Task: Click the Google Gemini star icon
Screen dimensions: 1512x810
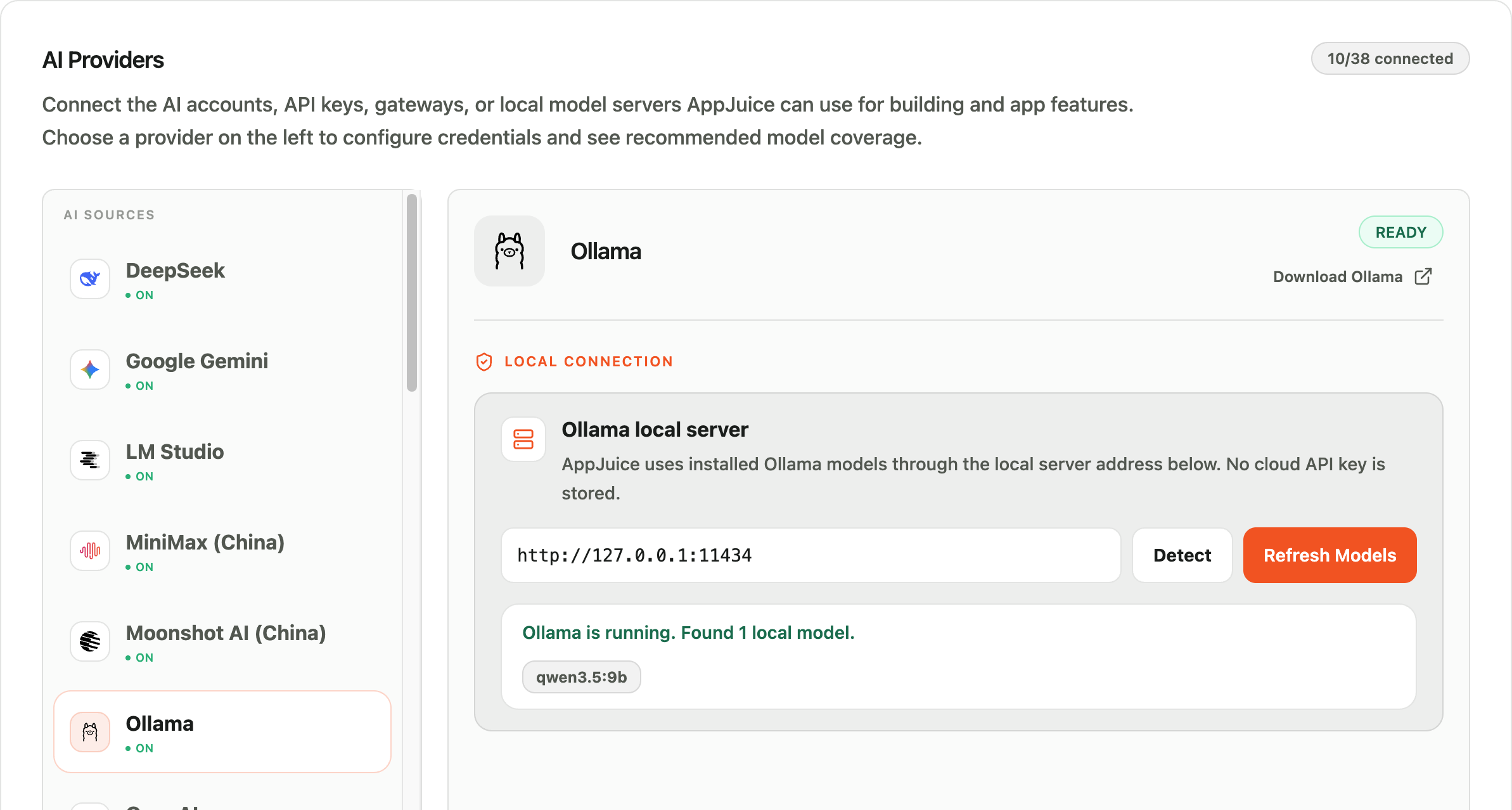Action: pos(90,370)
